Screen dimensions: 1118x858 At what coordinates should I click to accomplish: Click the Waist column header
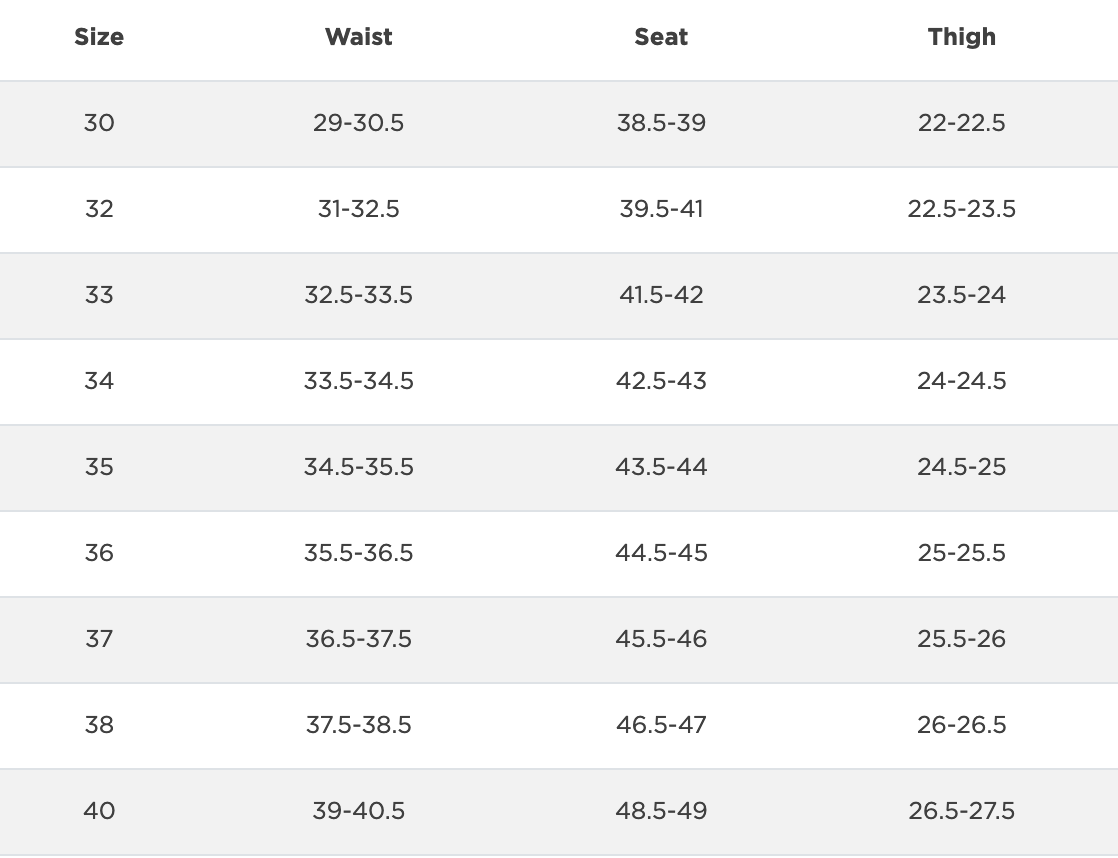358,37
